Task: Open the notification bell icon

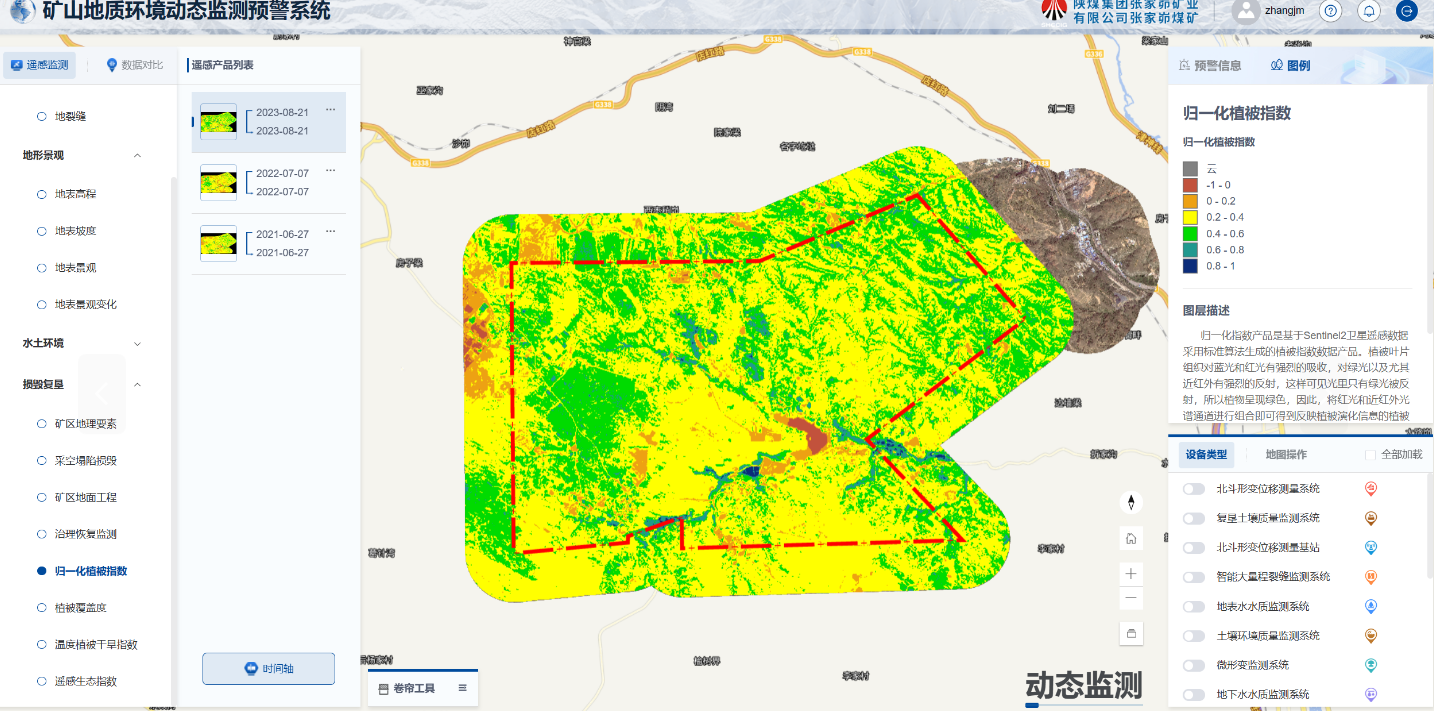Action: 1368,11
